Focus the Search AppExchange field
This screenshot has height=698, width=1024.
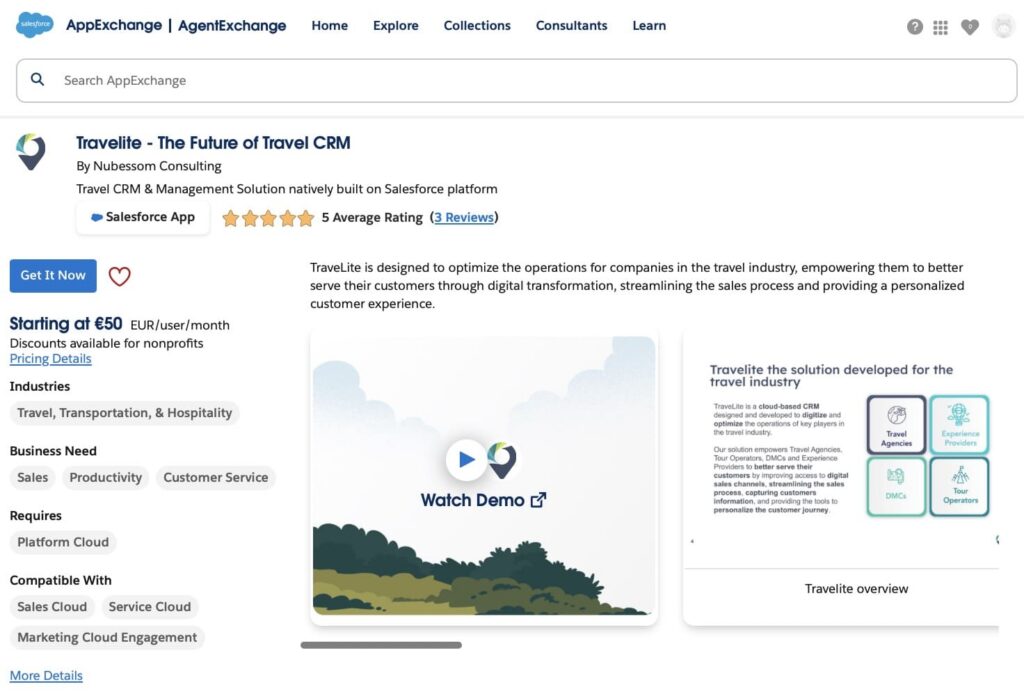click(x=517, y=80)
